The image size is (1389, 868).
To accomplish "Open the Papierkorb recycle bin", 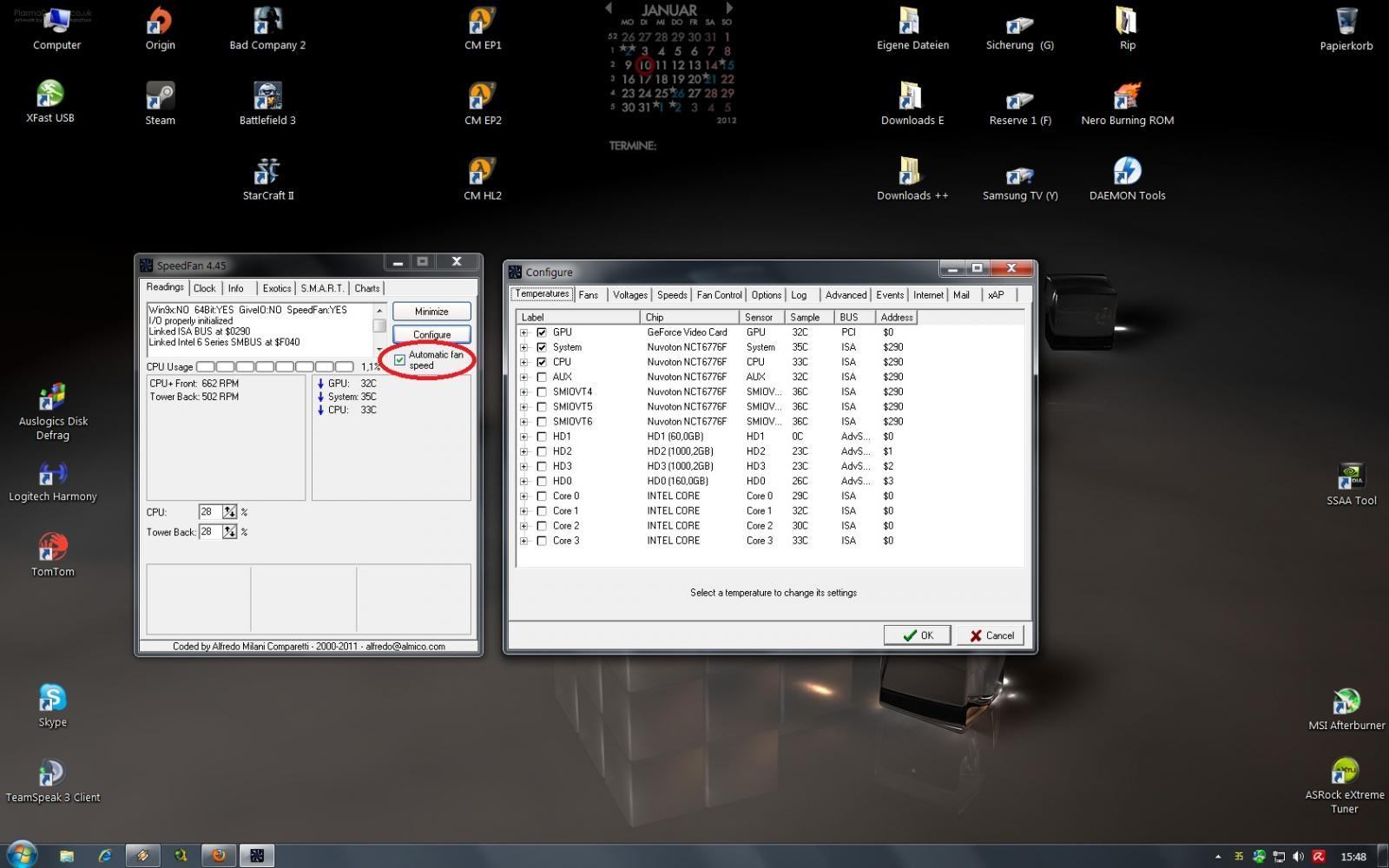I will tap(1346, 28).
